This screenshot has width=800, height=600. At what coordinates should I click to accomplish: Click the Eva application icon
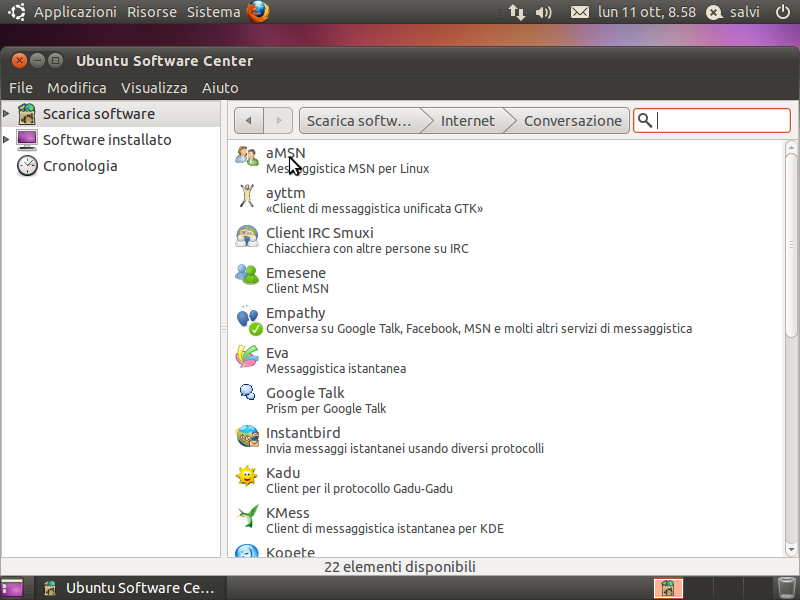click(247, 356)
